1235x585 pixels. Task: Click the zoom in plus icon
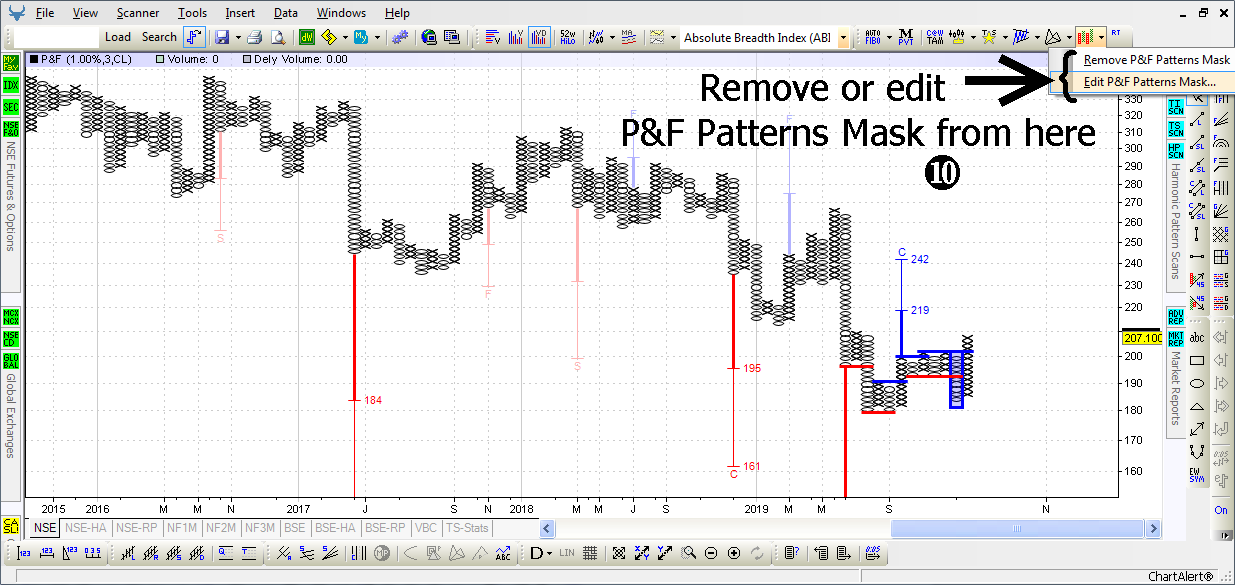click(x=734, y=553)
